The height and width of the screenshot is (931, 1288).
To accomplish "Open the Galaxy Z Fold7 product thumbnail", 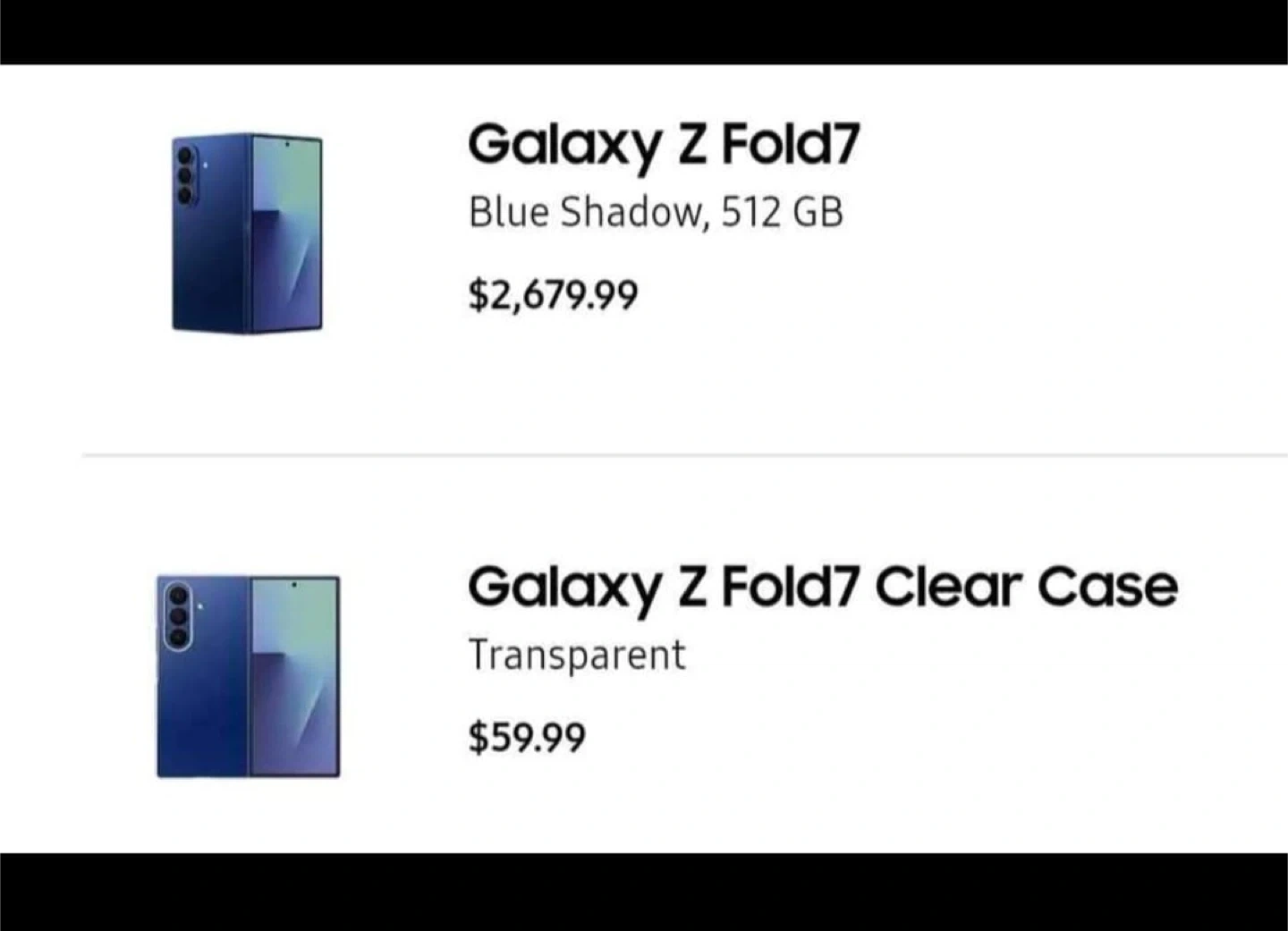I will coord(247,233).
